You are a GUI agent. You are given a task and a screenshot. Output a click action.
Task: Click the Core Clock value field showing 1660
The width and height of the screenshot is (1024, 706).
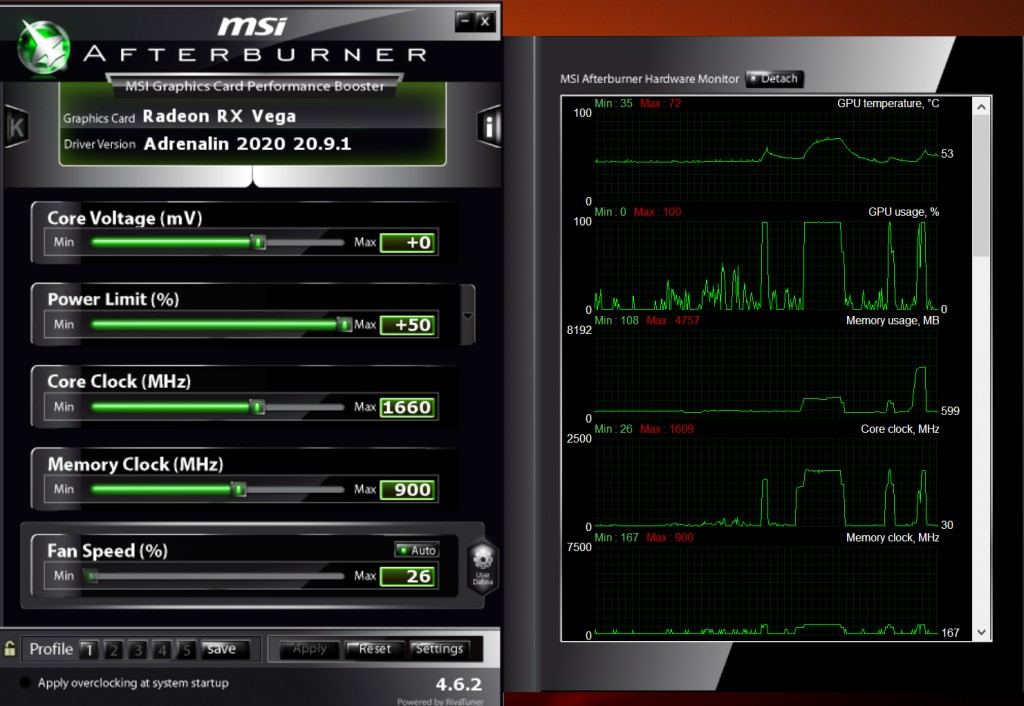click(408, 407)
